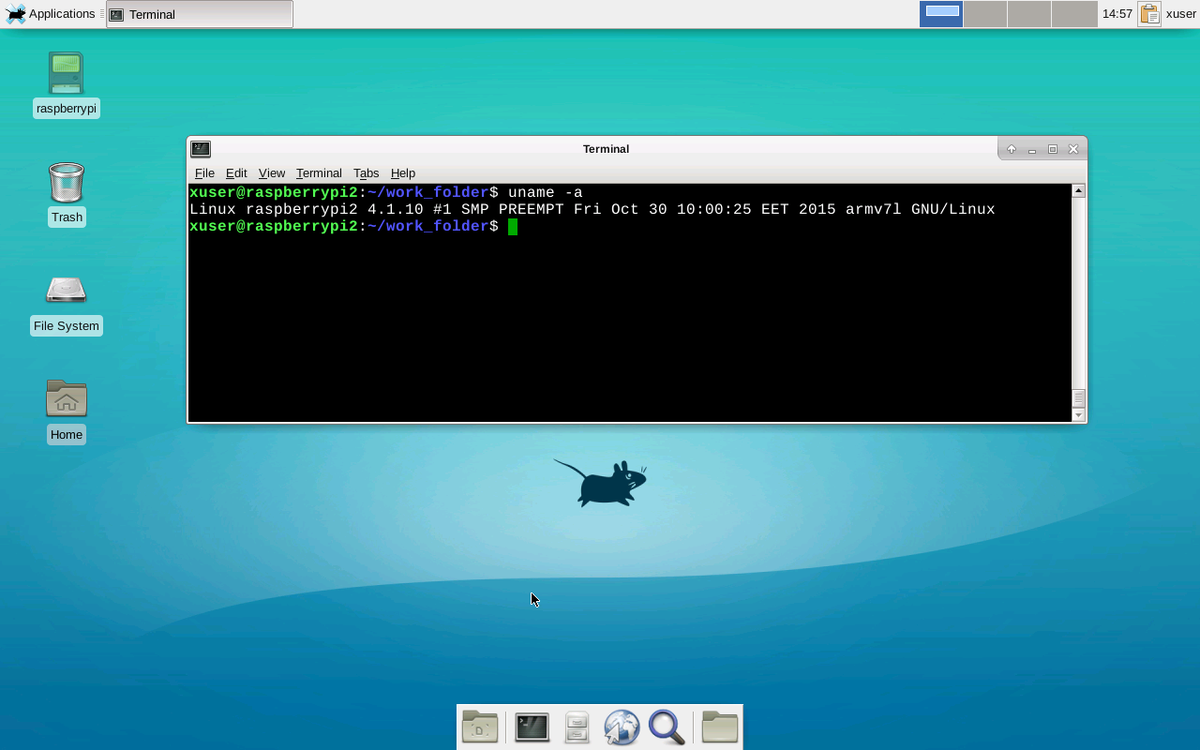Screen dimensions: 1200x750
Task: Open the application finder magnifier icon
Action: coord(666,727)
